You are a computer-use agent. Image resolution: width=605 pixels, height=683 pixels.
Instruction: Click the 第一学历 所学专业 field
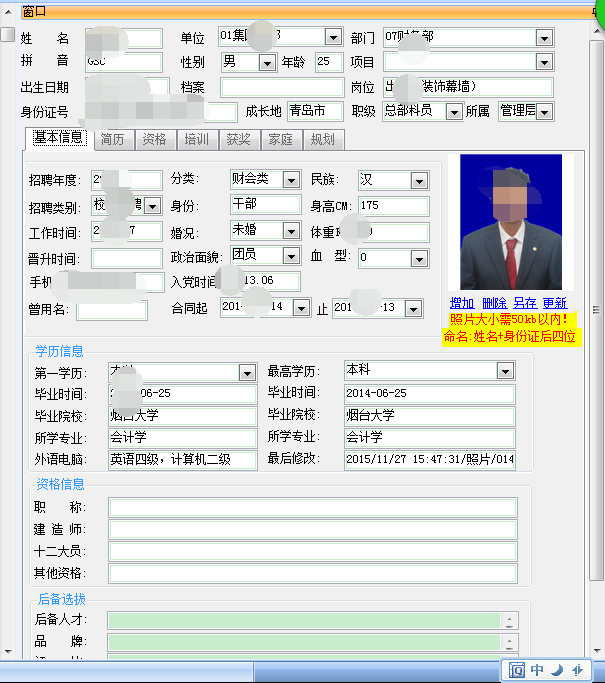183,438
